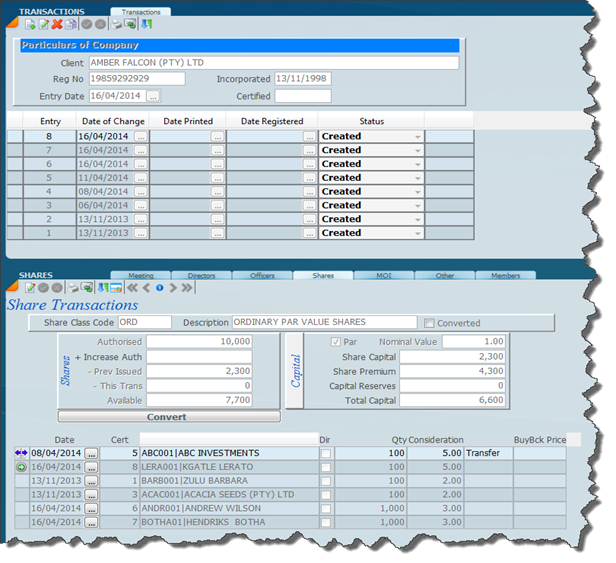This screenshot has height=563, width=616.
Task: Toggle the Par checkbox in Capital section
Action: (335, 342)
